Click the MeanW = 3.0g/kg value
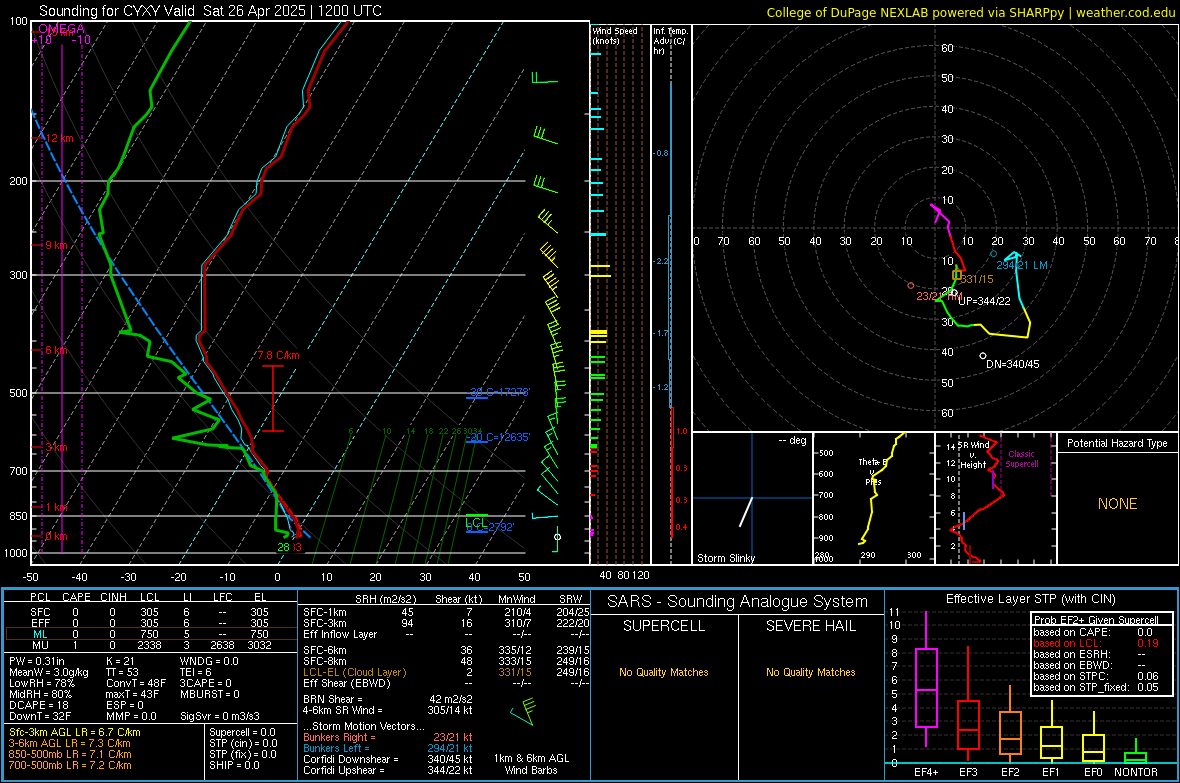The height and width of the screenshot is (783, 1180). (x=49, y=672)
